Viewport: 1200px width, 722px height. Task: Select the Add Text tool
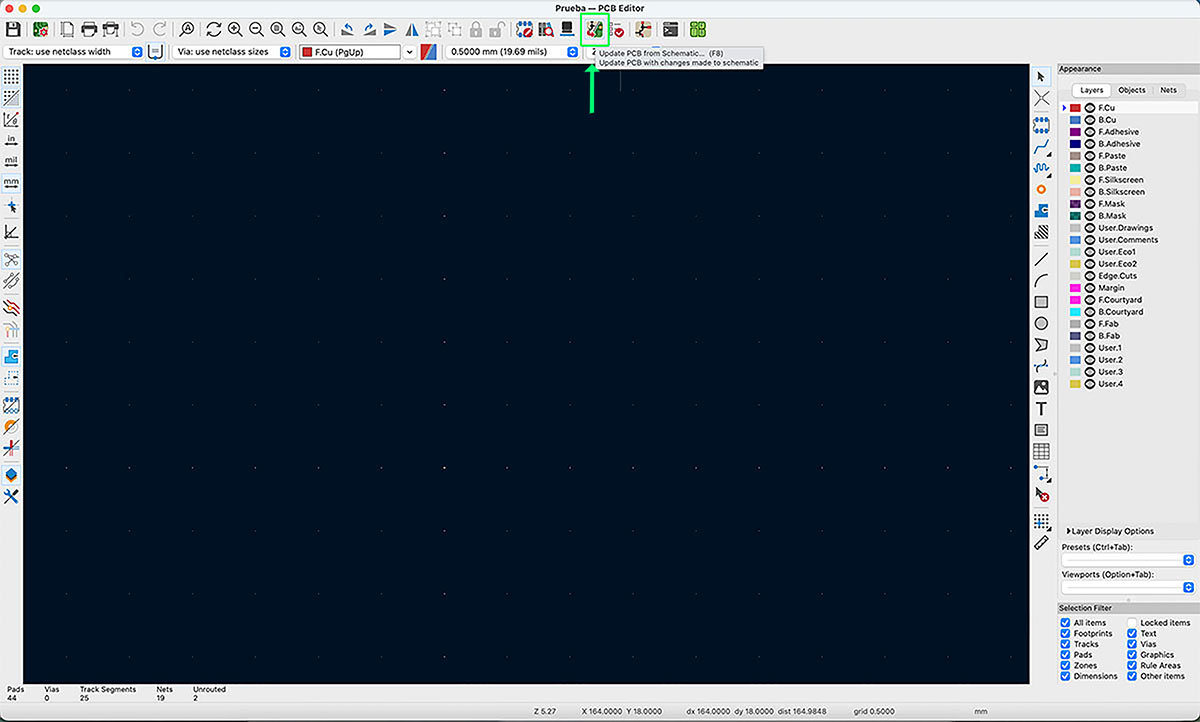tap(1041, 408)
